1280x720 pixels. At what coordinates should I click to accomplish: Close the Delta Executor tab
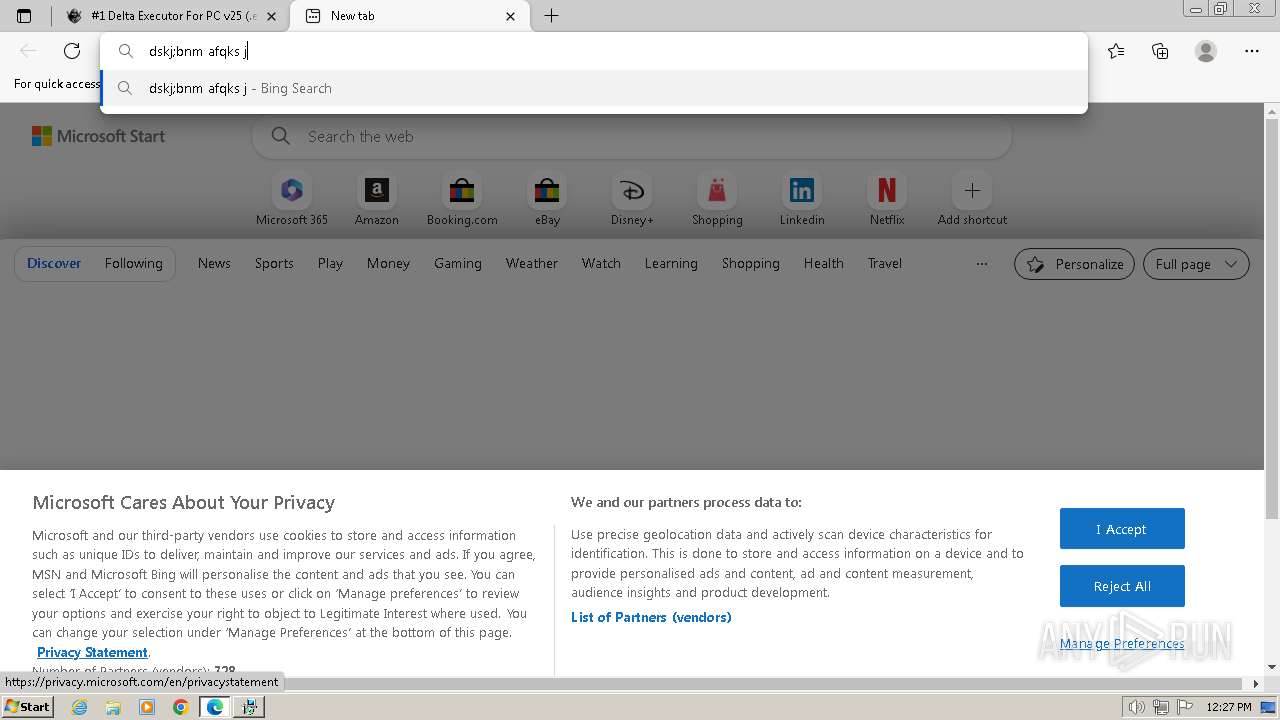pos(271,16)
